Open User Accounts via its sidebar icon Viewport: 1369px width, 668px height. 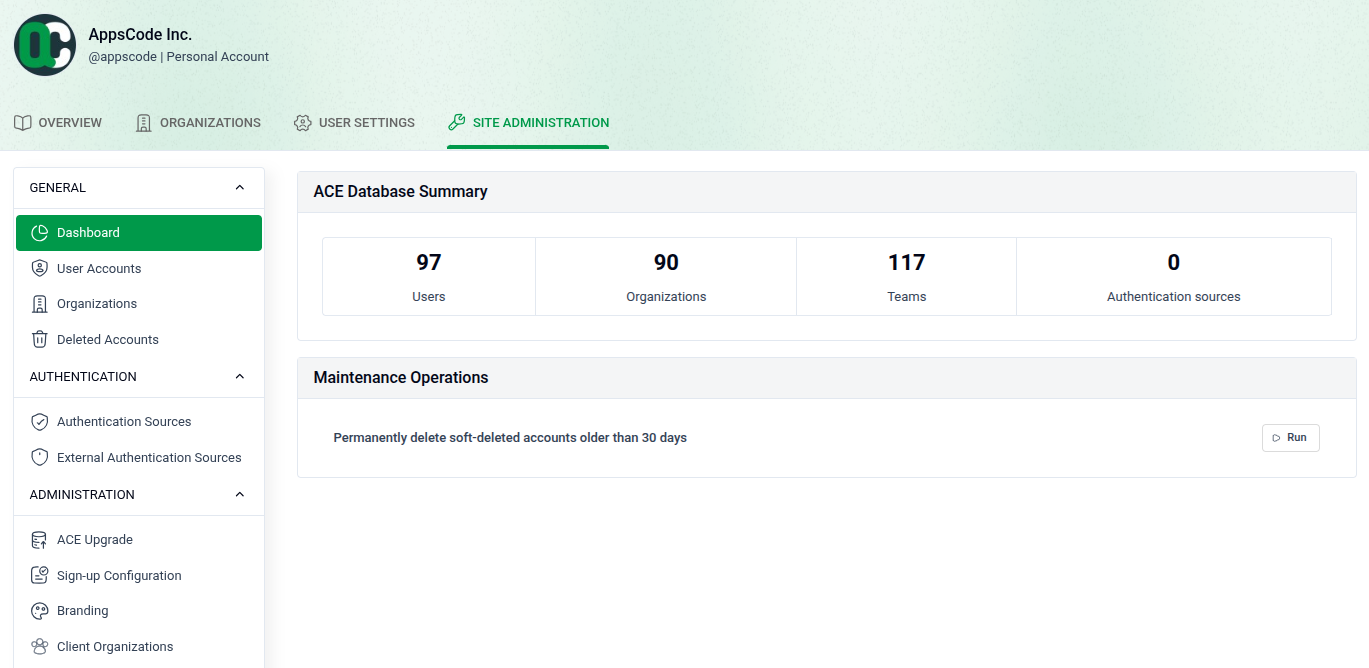pyautogui.click(x=39, y=268)
